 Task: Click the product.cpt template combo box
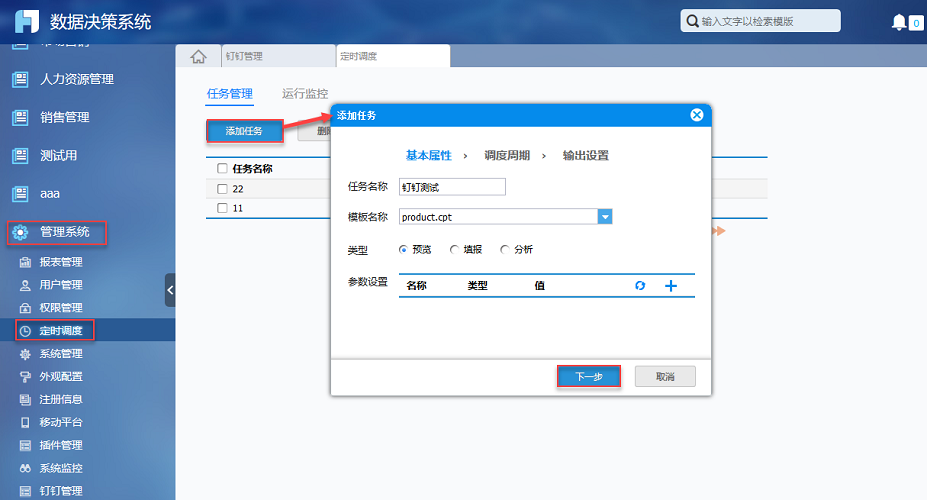(505, 217)
